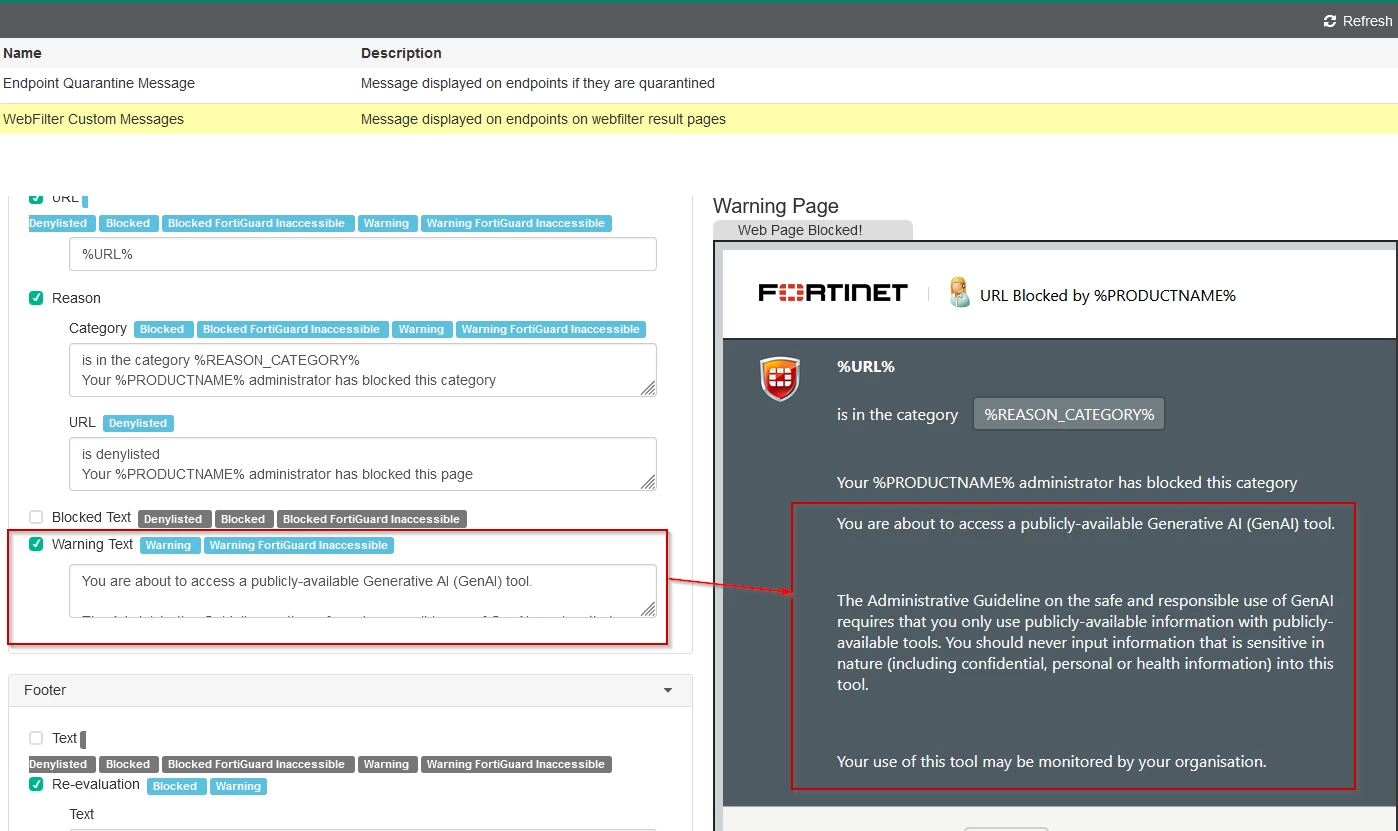Click 'Your use of this tool may be monitored' text
Image resolution: width=1398 pixels, height=831 pixels.
(x=1051, y=761)
